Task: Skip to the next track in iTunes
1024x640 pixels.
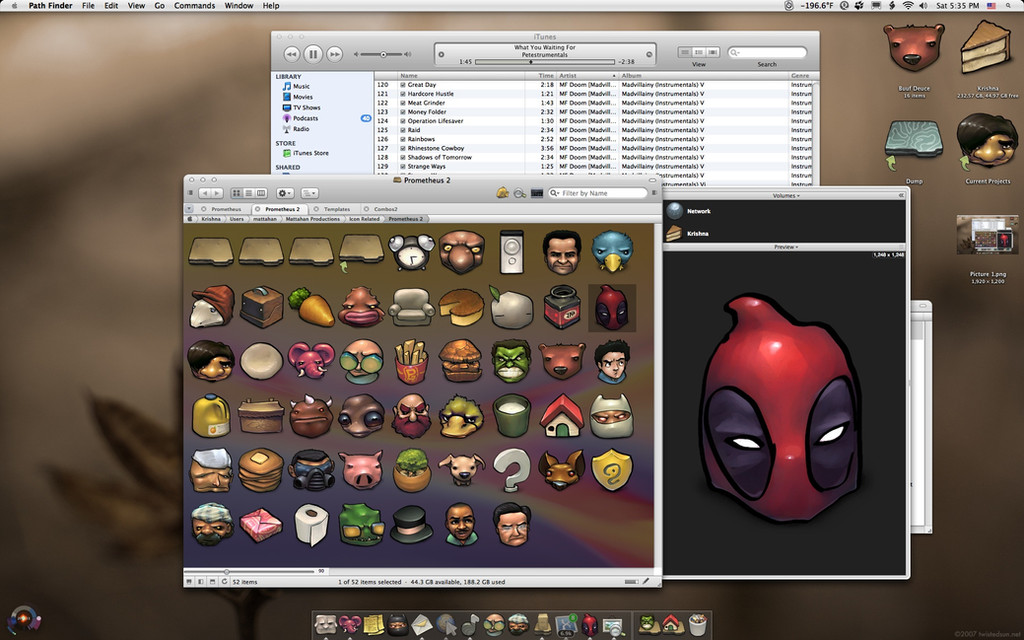Action: click(334, 54)
